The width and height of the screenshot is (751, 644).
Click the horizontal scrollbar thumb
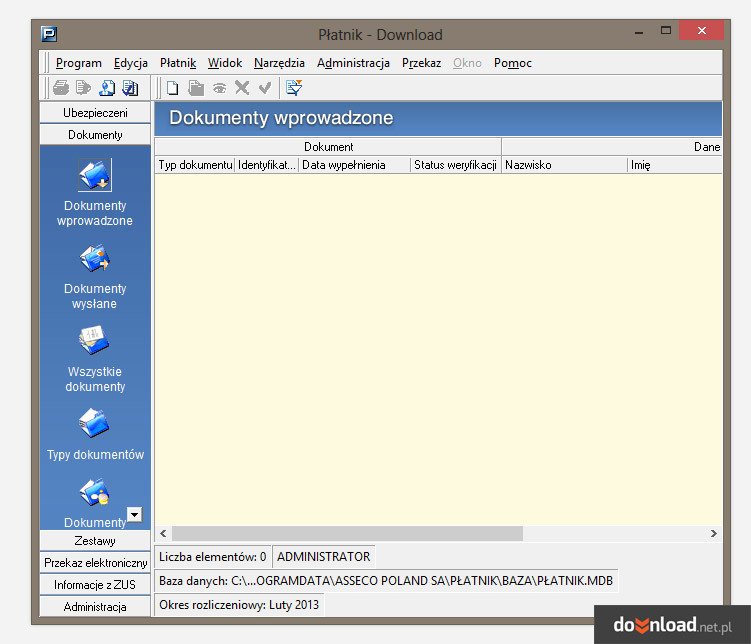click(x=348, y=533)
